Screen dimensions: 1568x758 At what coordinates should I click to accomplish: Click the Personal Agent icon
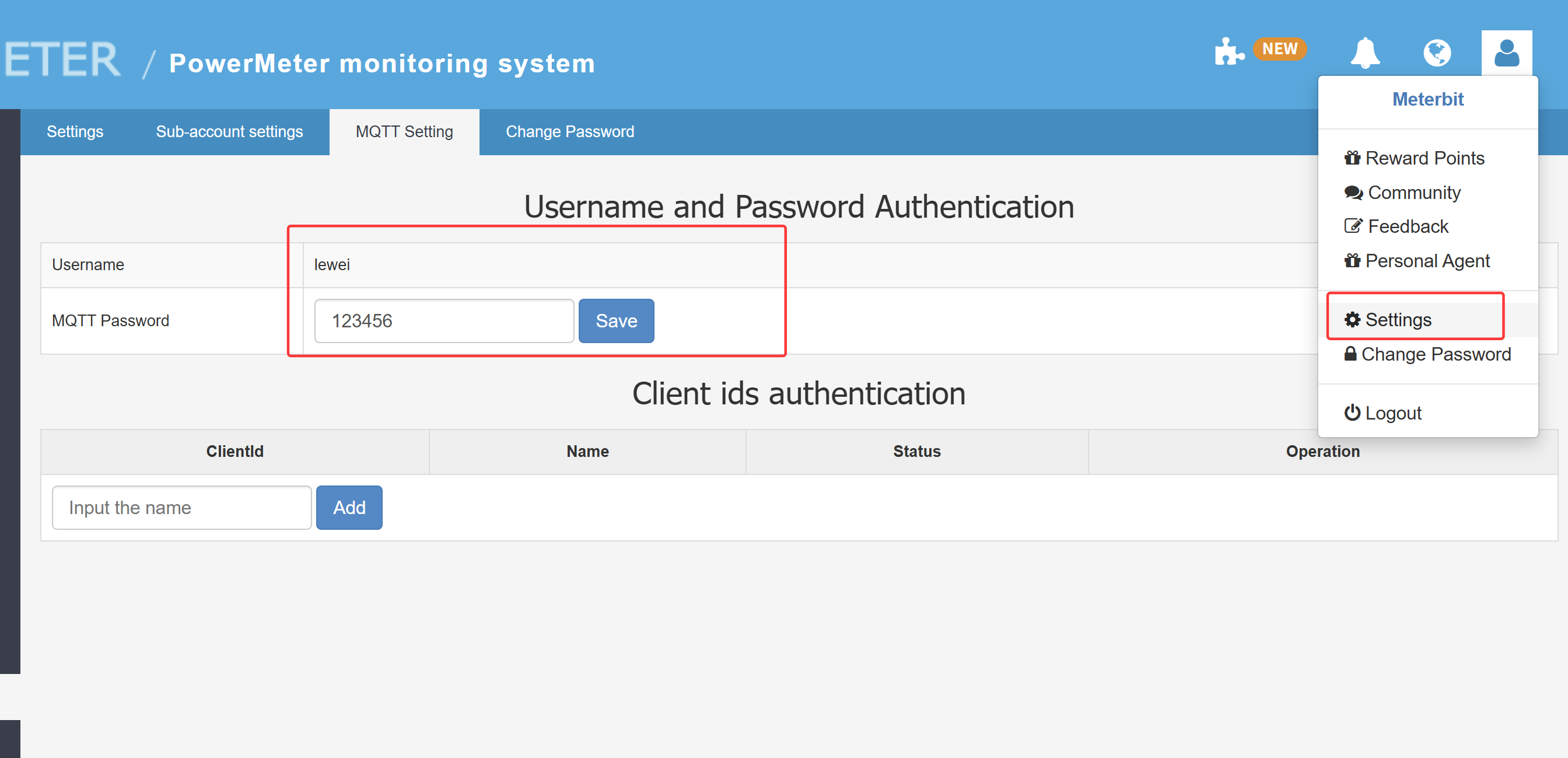1353,261
